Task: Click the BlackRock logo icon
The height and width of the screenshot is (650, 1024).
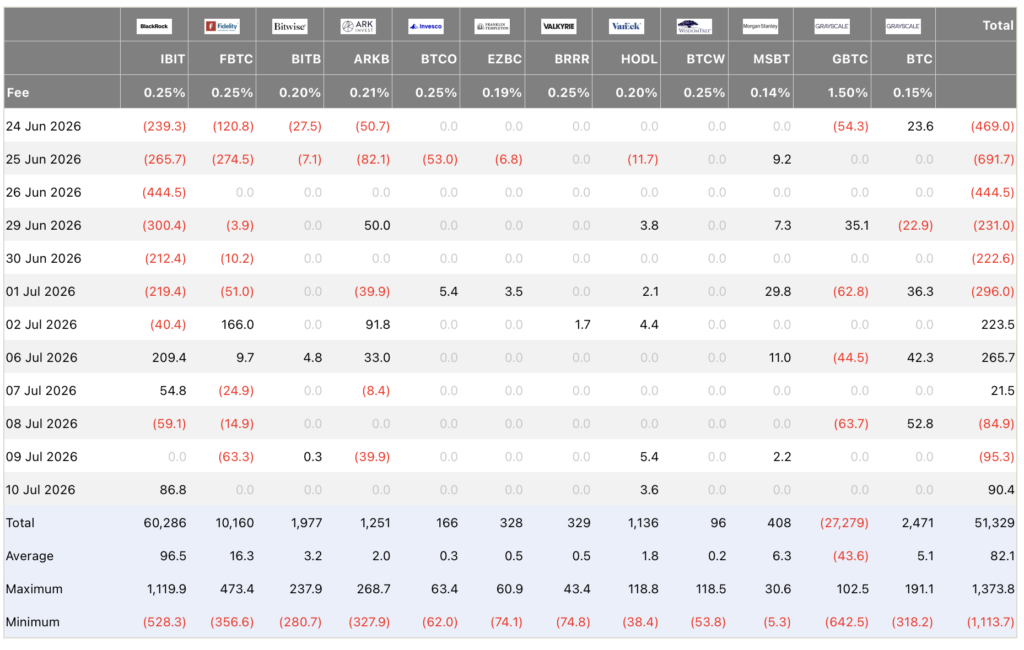Action: coord(154,26)
